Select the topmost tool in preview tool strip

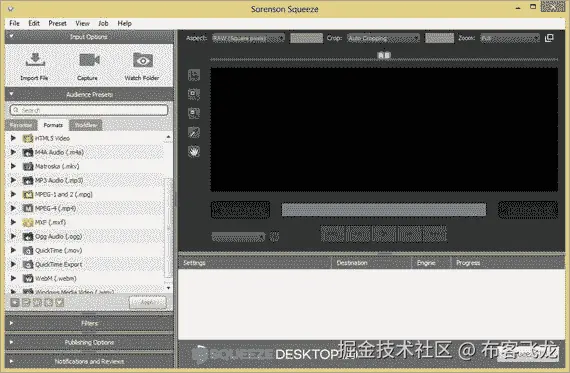click(194, 75)
